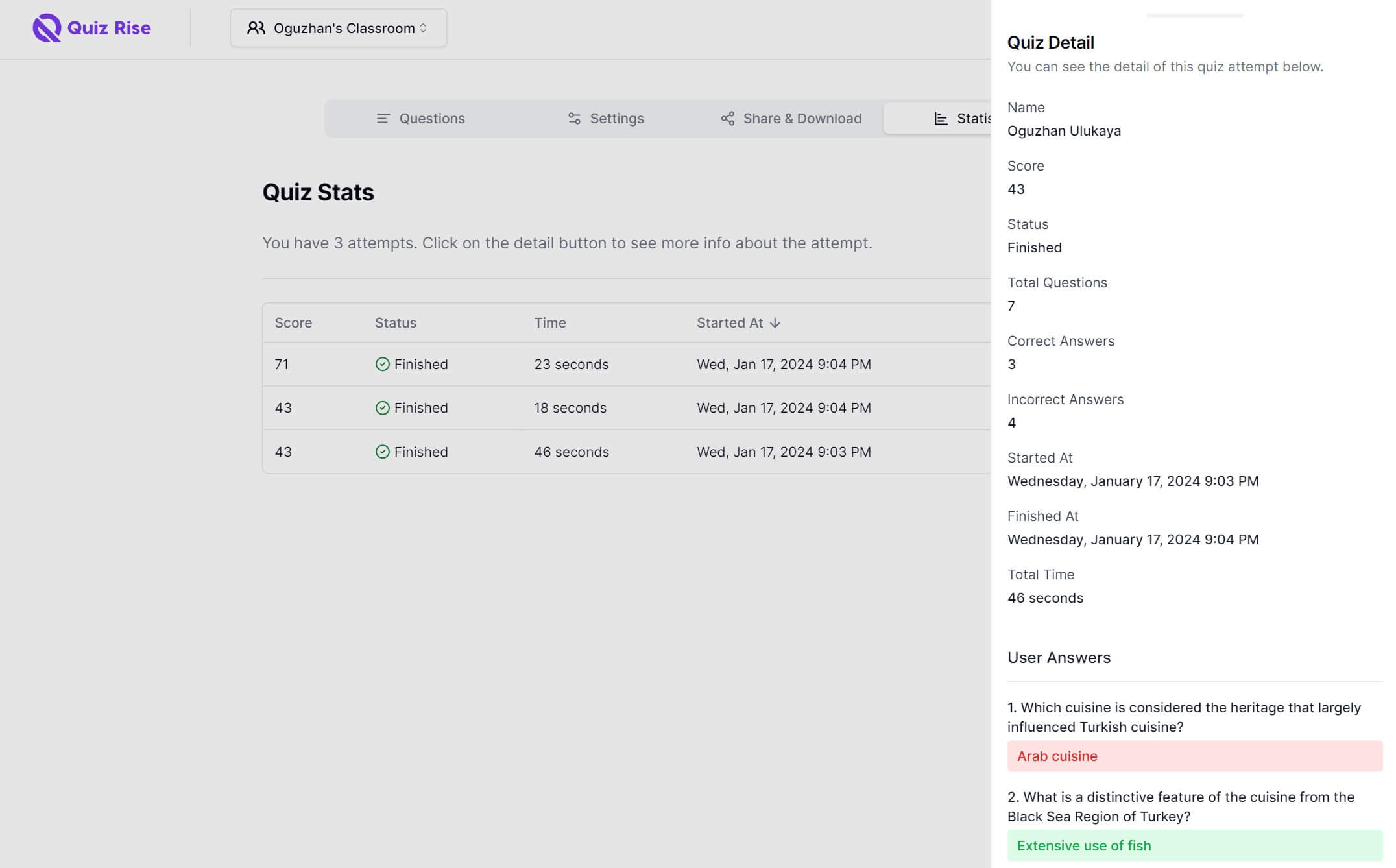
Task: Click the Quiz Rise logo icon
Action: click(47, 28)
